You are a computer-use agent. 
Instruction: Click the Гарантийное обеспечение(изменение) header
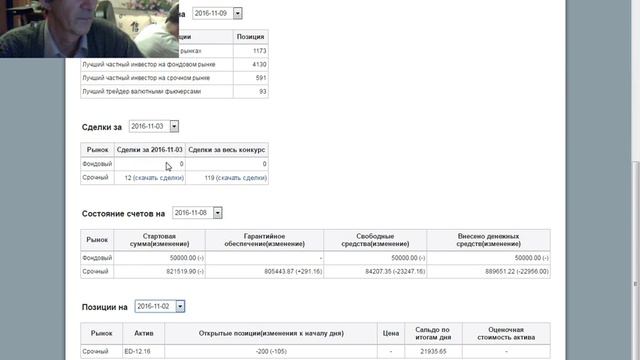pos(264,240)
